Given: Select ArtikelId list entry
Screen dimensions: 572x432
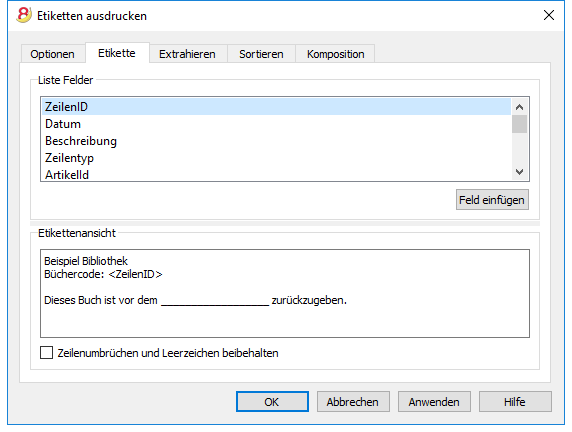Looking at the screenshot, I should point(276,174).
